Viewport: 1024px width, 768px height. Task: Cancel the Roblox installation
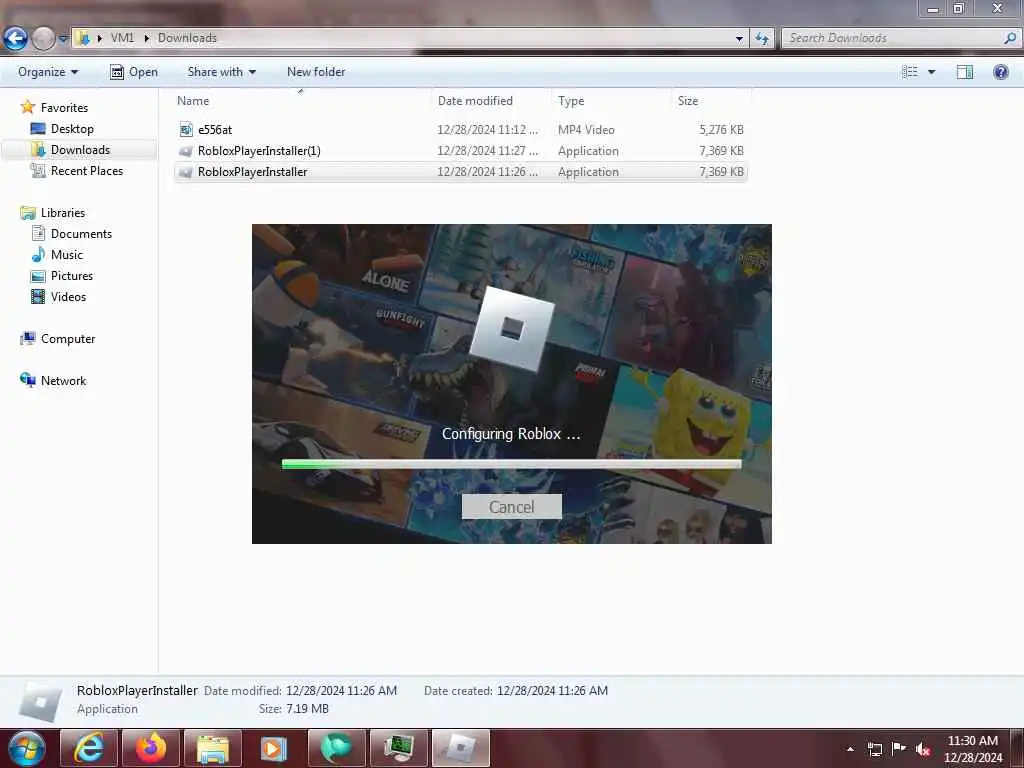coord(511,507)
